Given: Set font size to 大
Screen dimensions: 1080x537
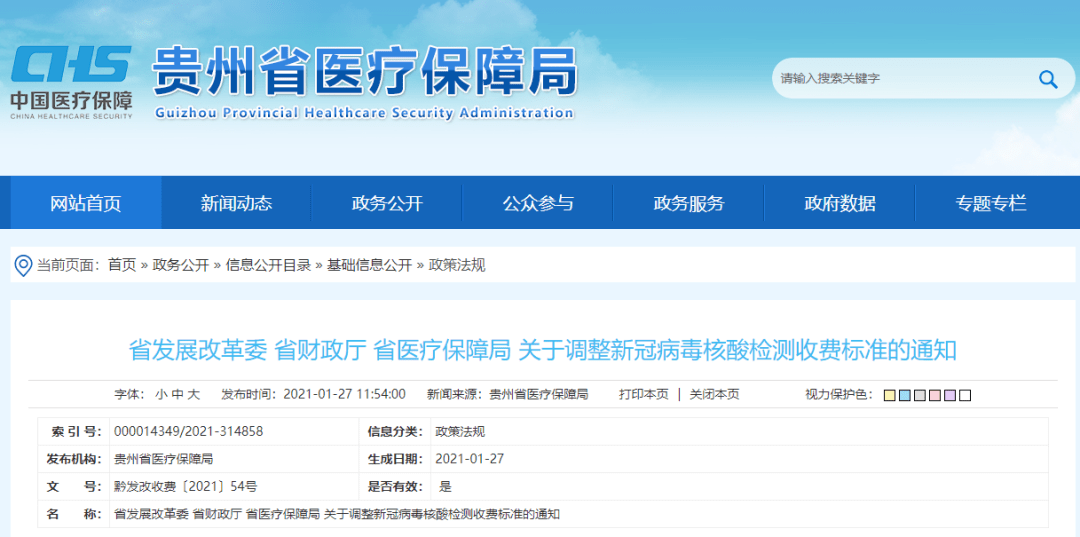Looking at the screenshot, I should point(194,394).
